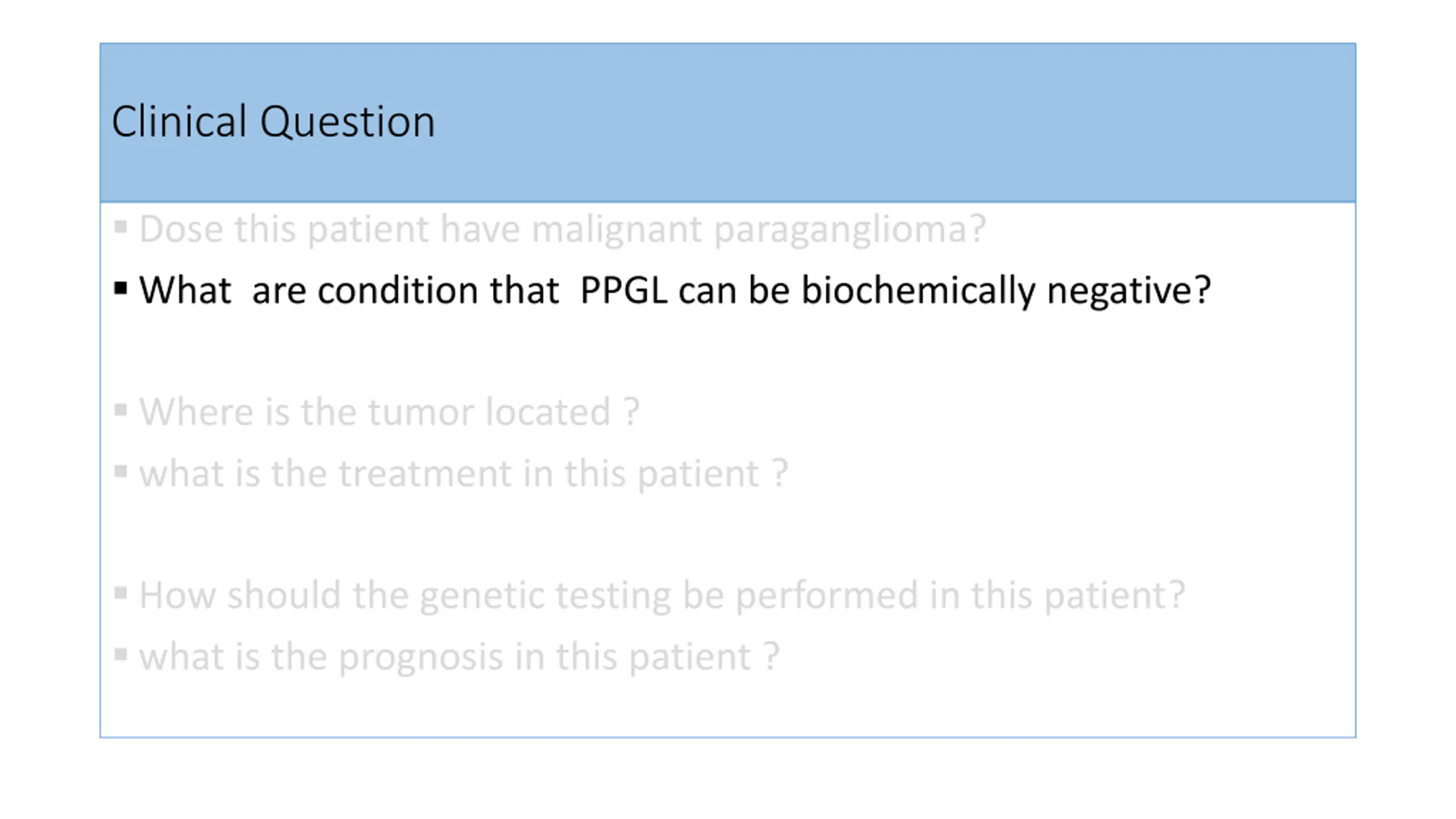
Task: Click the bullet before "How should the genetic testing"
Action: (x=120, y=593)
